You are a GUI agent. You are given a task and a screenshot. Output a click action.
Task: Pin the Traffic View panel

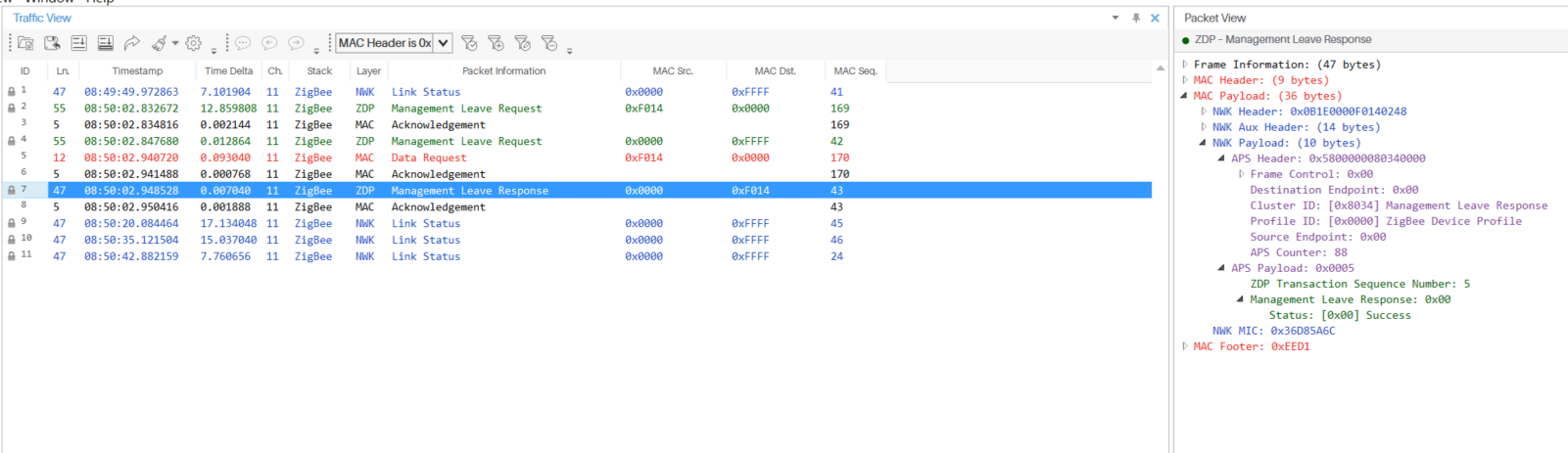click(x=1136, y=18)
